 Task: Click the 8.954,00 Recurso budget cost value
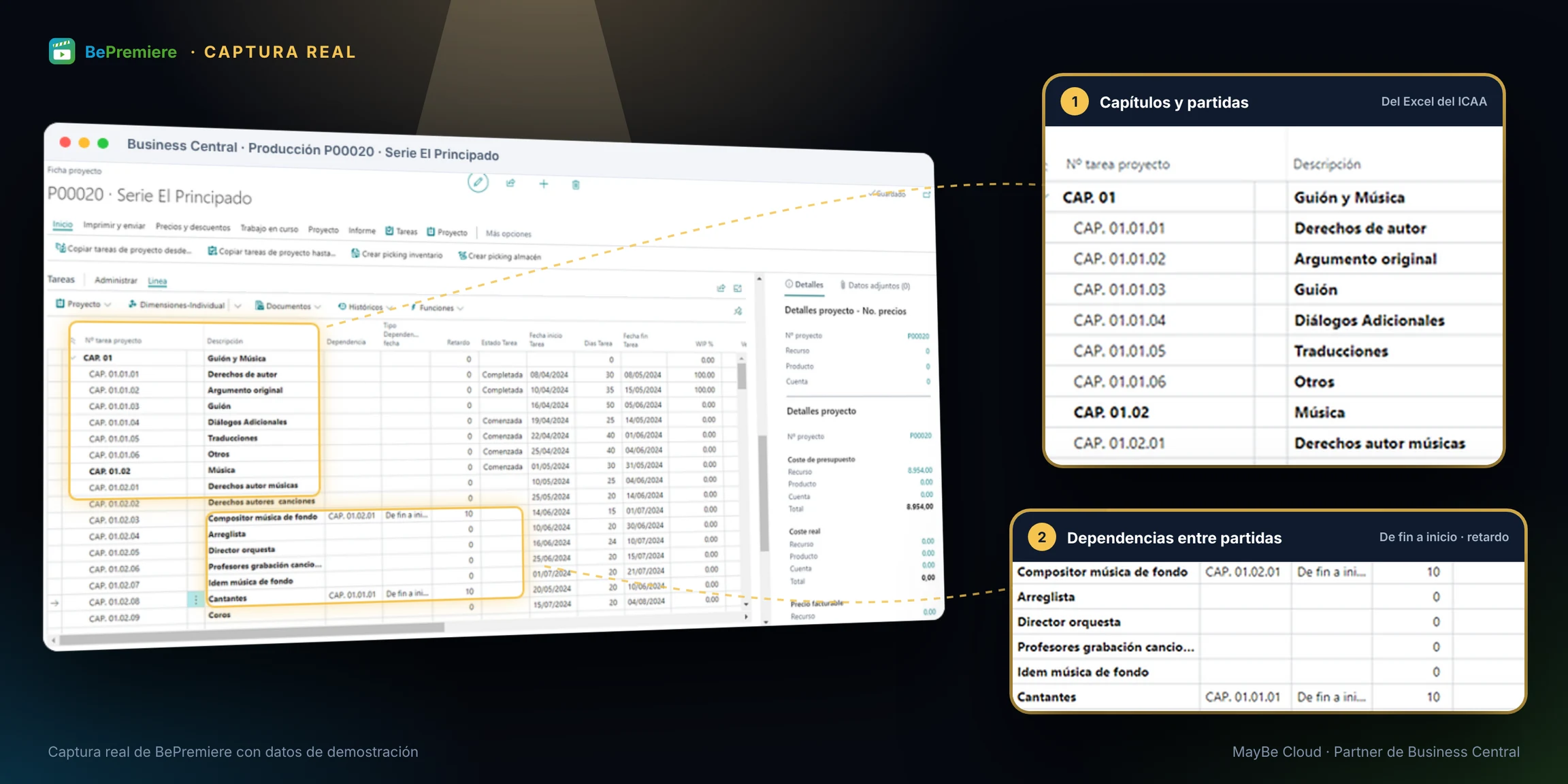(x=920, y=470)
